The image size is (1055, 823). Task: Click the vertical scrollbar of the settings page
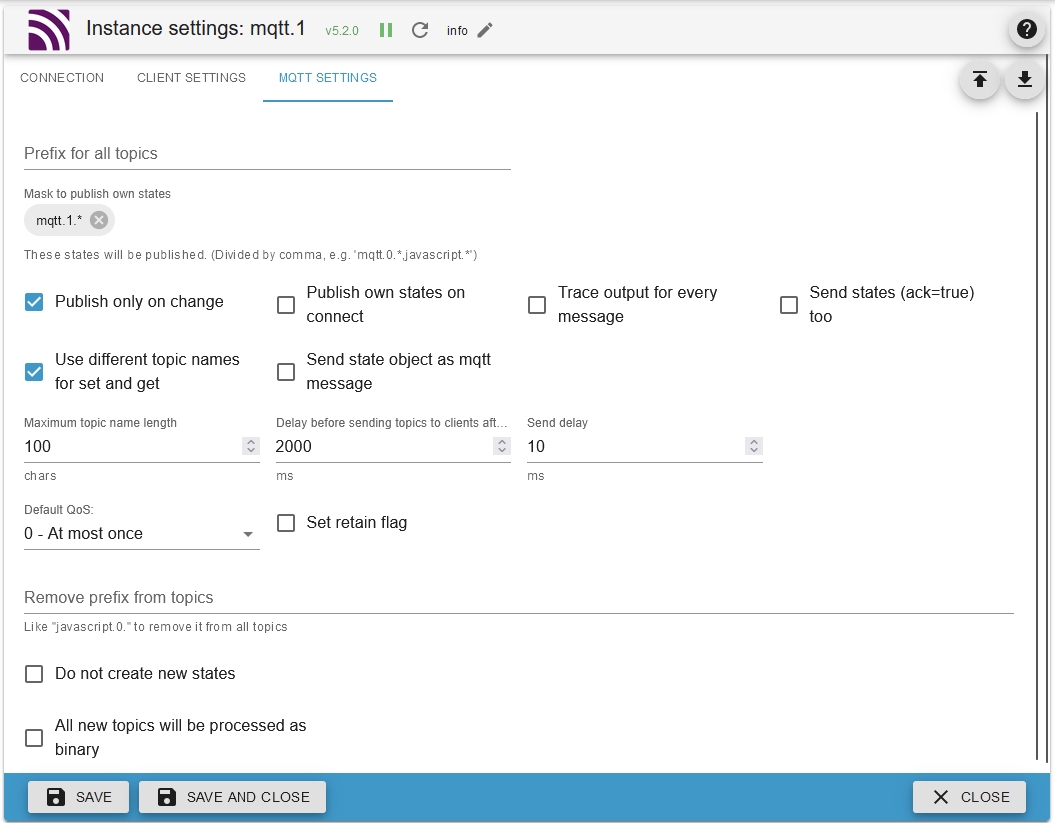click(x=1038, y=436)
